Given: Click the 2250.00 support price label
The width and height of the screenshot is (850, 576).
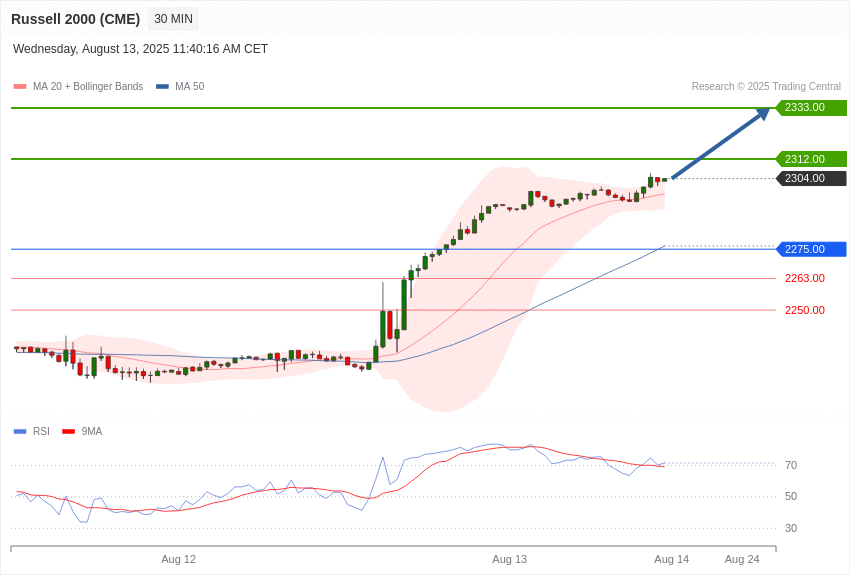Looking at the screenshot, I should click(x=805, y=310).
